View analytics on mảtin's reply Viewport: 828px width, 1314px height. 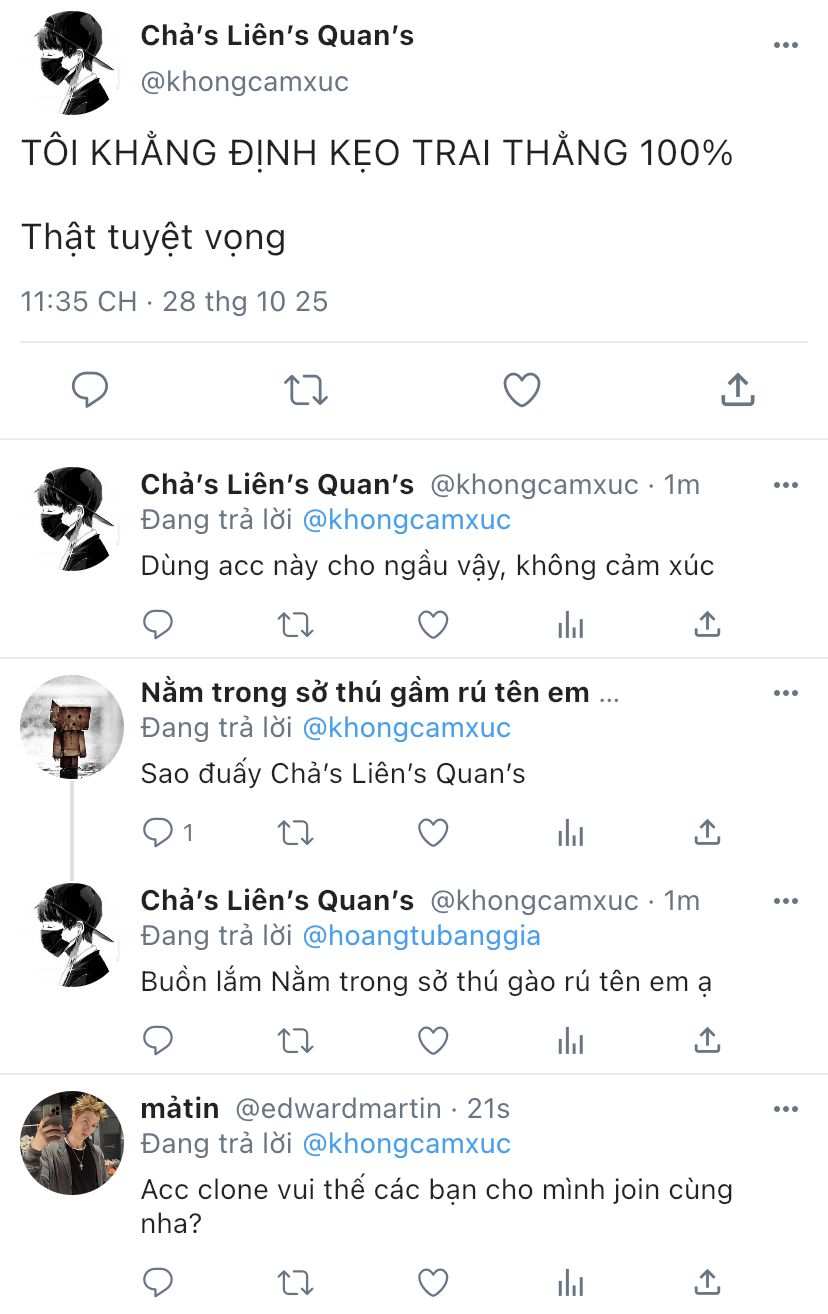[570, 1281]
